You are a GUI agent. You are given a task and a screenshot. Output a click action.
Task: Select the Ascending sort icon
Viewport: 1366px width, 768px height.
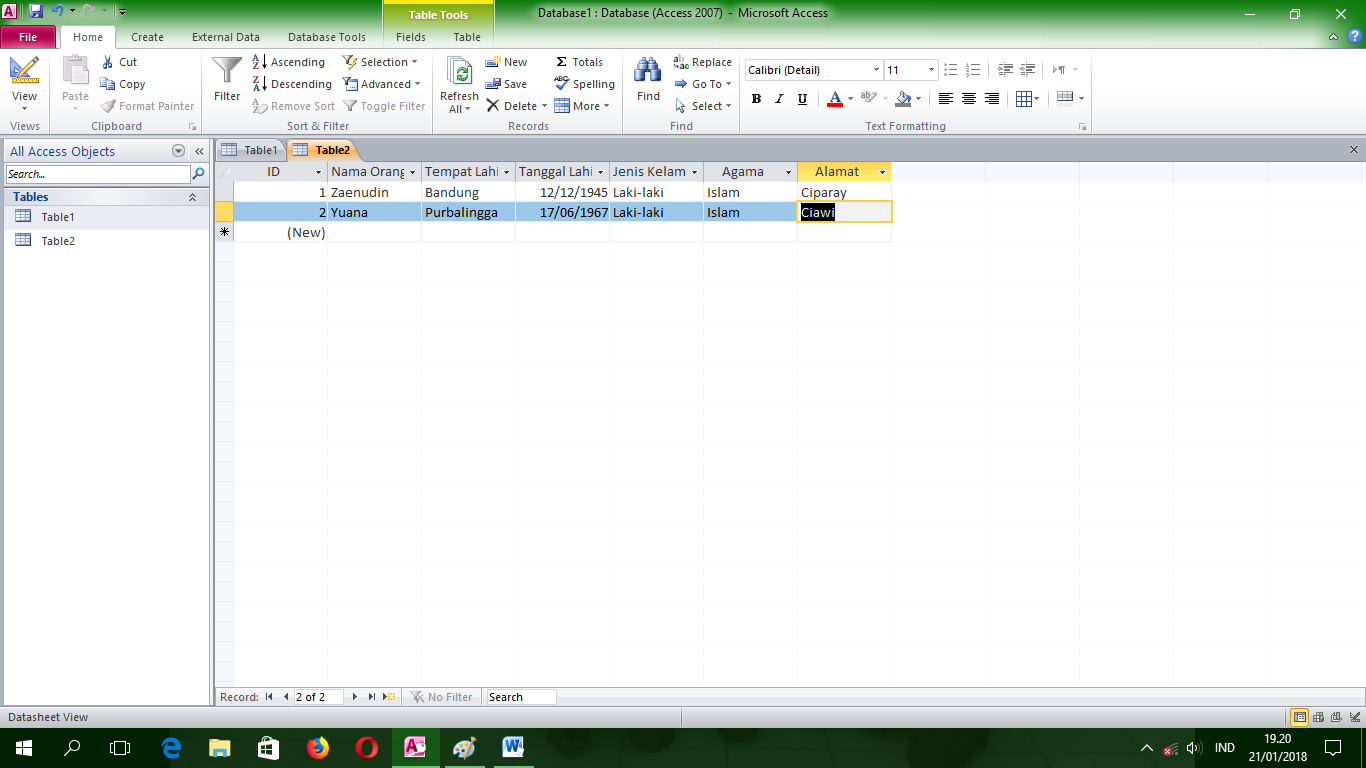262,61
